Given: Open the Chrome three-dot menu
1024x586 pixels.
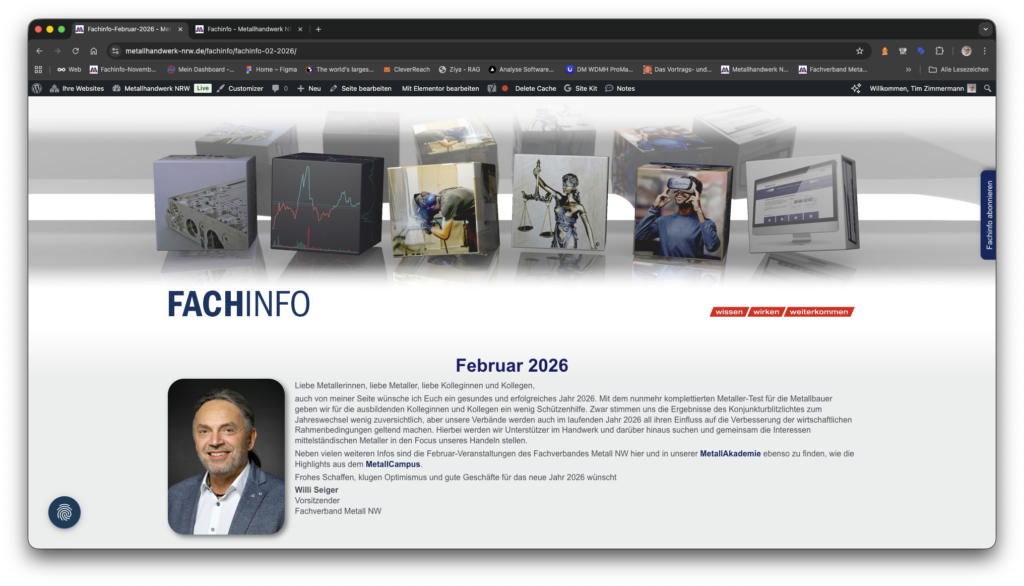Looking at the screenshot, I should click(984, 51).
